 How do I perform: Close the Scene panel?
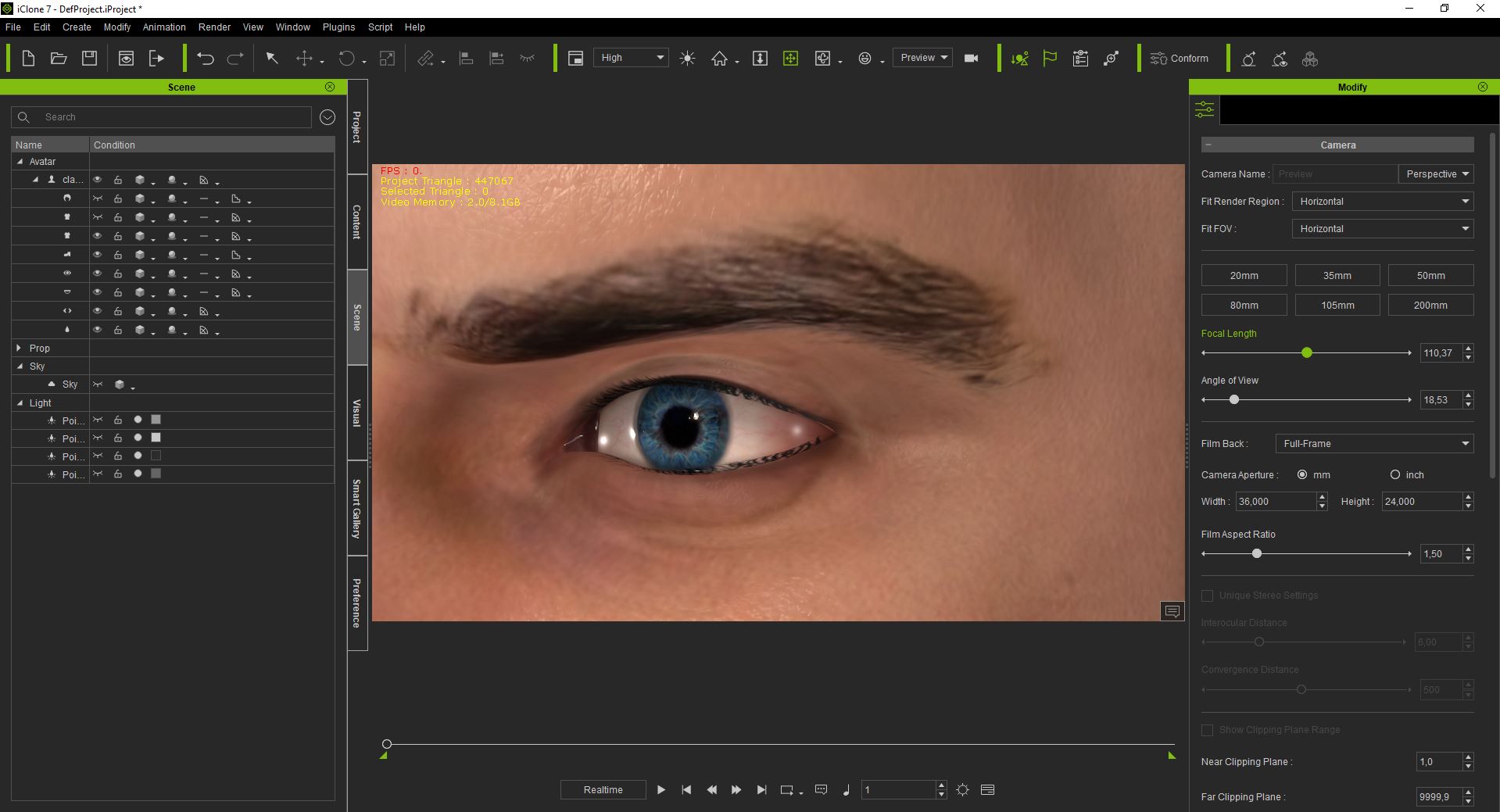pyautogui.click(x=330, y=87)
